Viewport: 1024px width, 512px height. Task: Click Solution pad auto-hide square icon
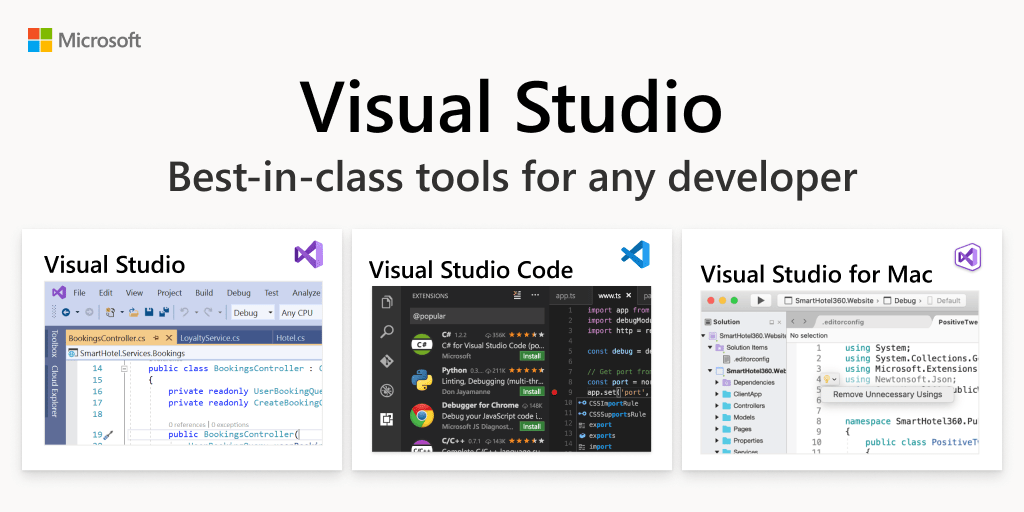point(771,322)
